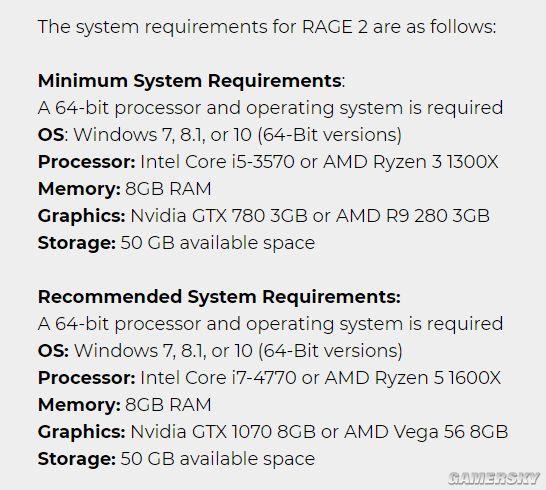Click the recommended Memory 8GB RAM line

pyautogui.click(x=125, y=405)
